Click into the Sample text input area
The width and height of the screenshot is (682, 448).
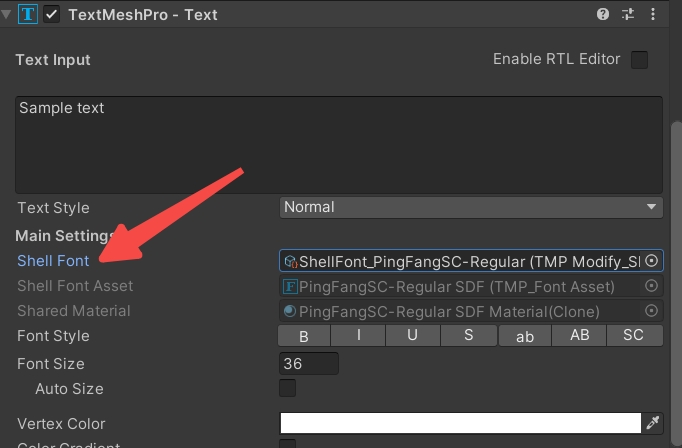click(x=338, y=145)
